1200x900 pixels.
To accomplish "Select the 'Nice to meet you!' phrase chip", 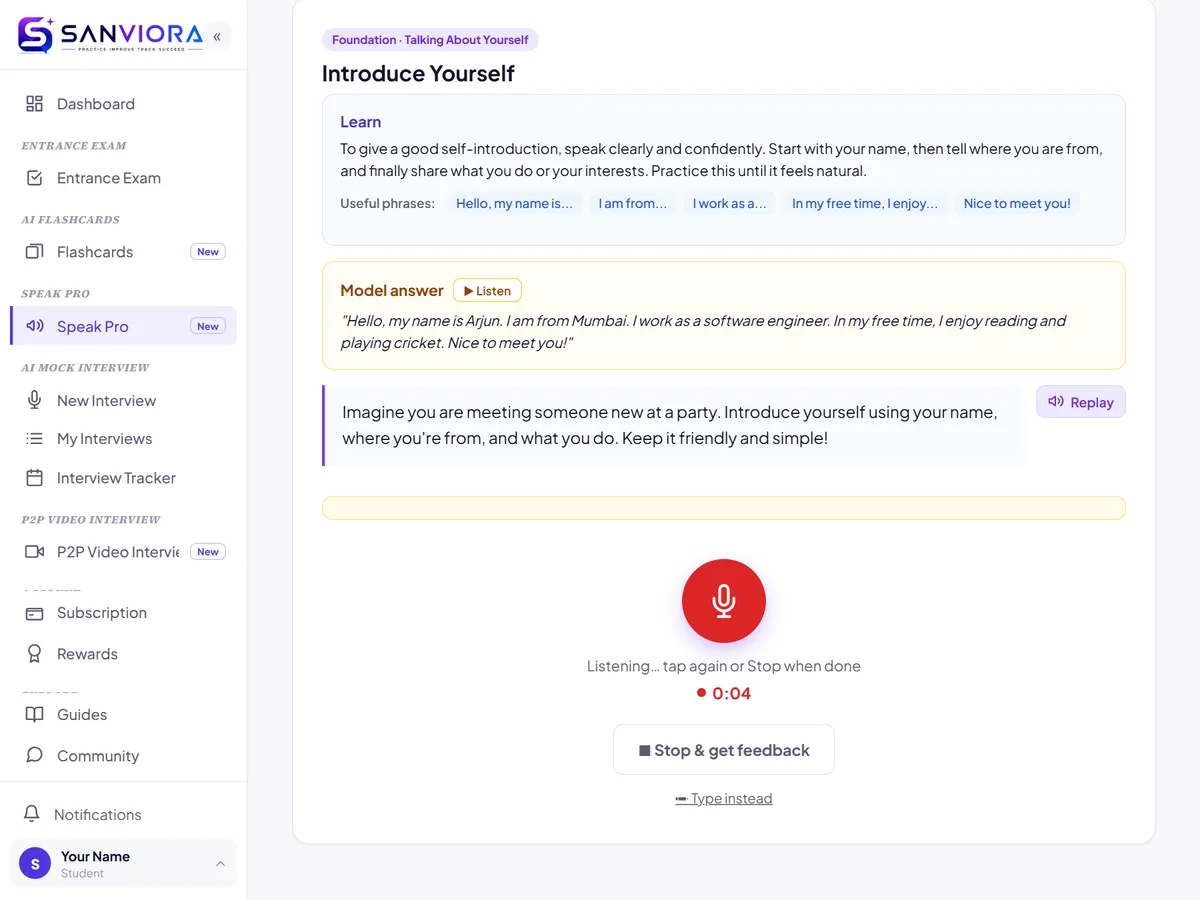I will click(1017, 203).
